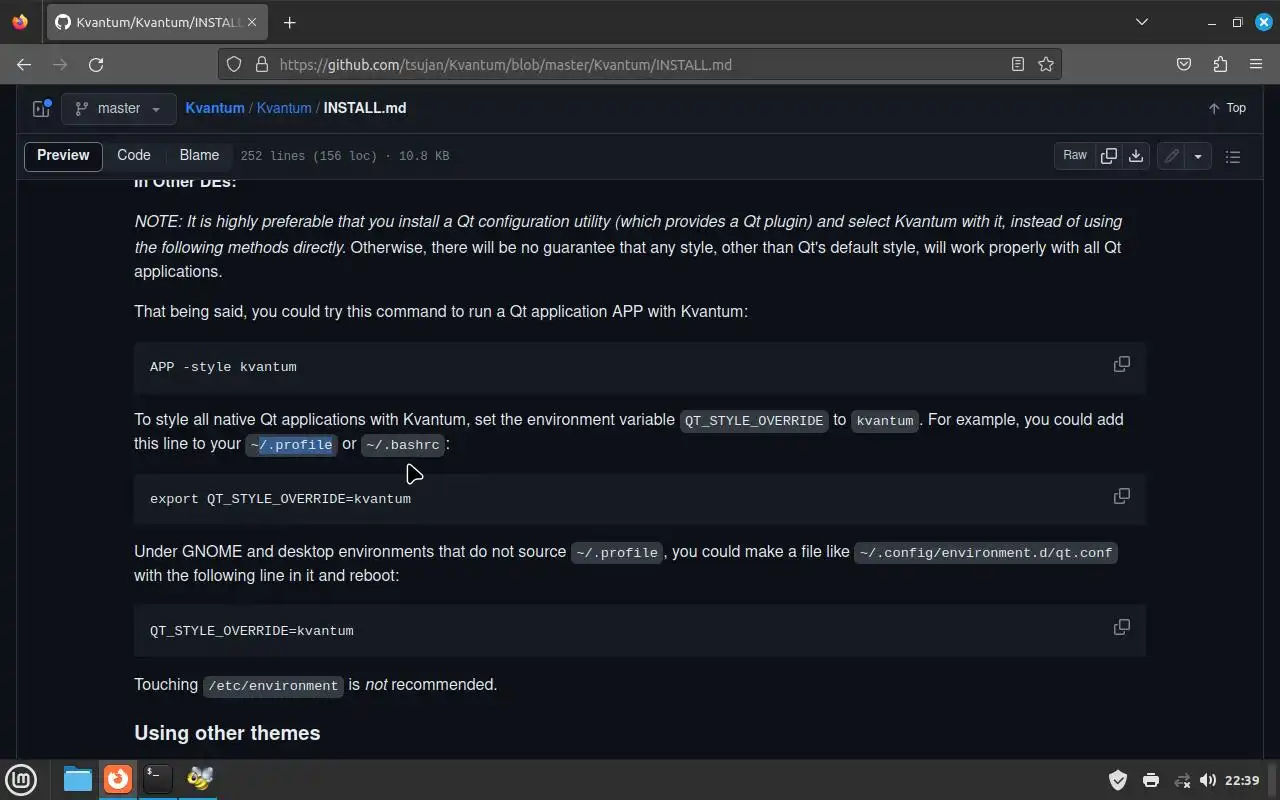Open the Raw file view
This screenshot has width=1280, height=800.
click(1075, 155)
